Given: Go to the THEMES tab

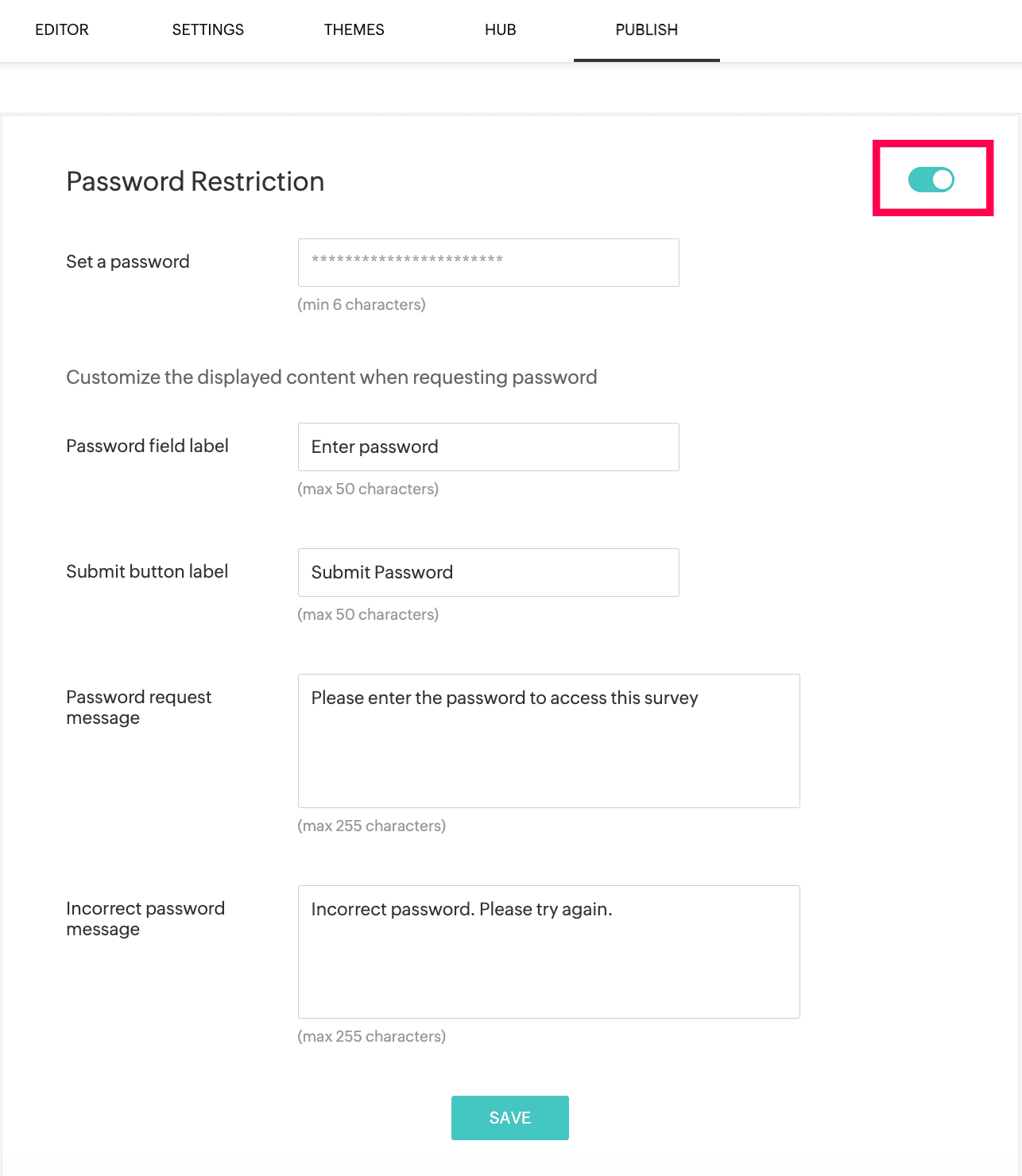Looking at the screenshot, I should 354,30.
